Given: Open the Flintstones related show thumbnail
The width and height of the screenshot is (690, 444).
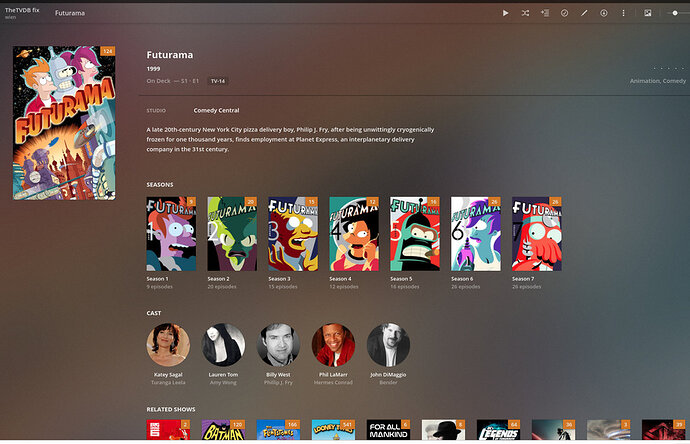Looking at the screenshot, I should coord(278,430).
